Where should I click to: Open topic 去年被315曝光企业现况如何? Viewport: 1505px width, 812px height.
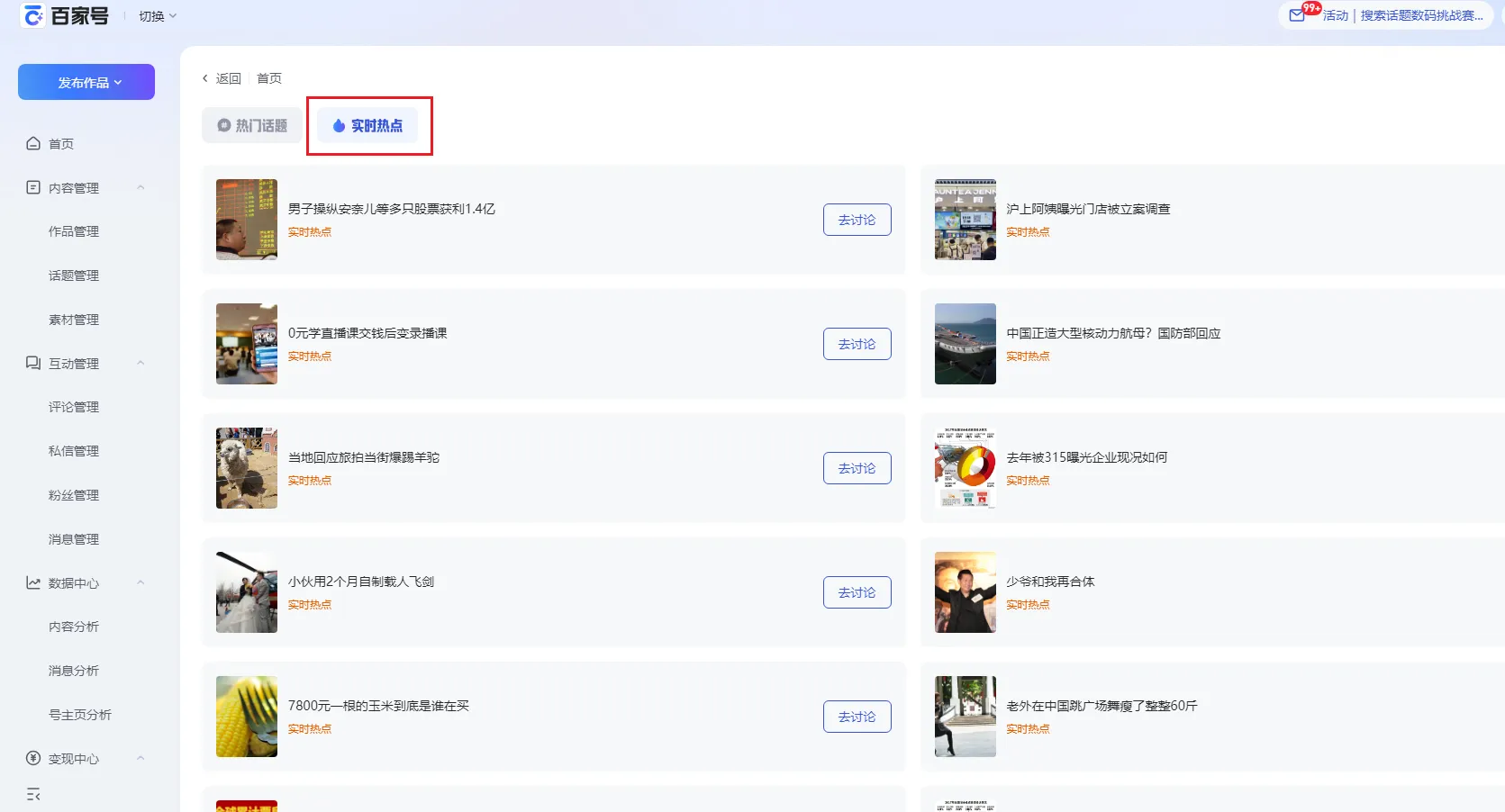pos(1087,457)
